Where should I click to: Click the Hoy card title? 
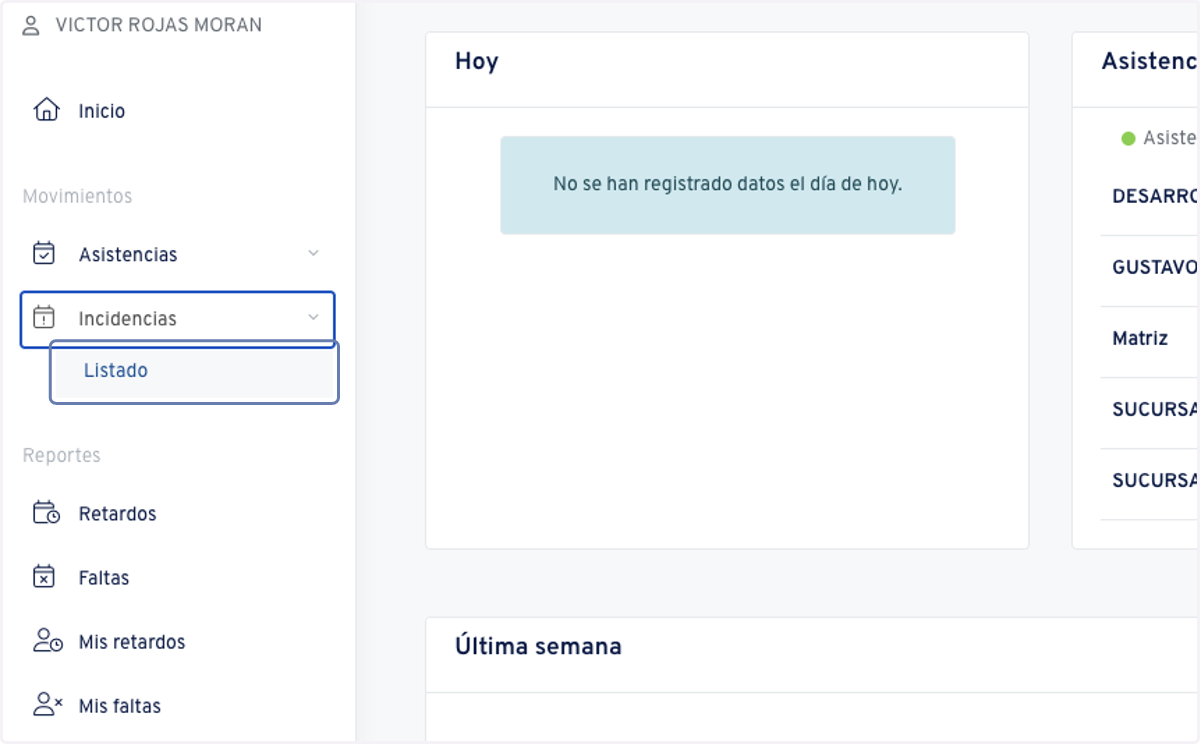477,61
